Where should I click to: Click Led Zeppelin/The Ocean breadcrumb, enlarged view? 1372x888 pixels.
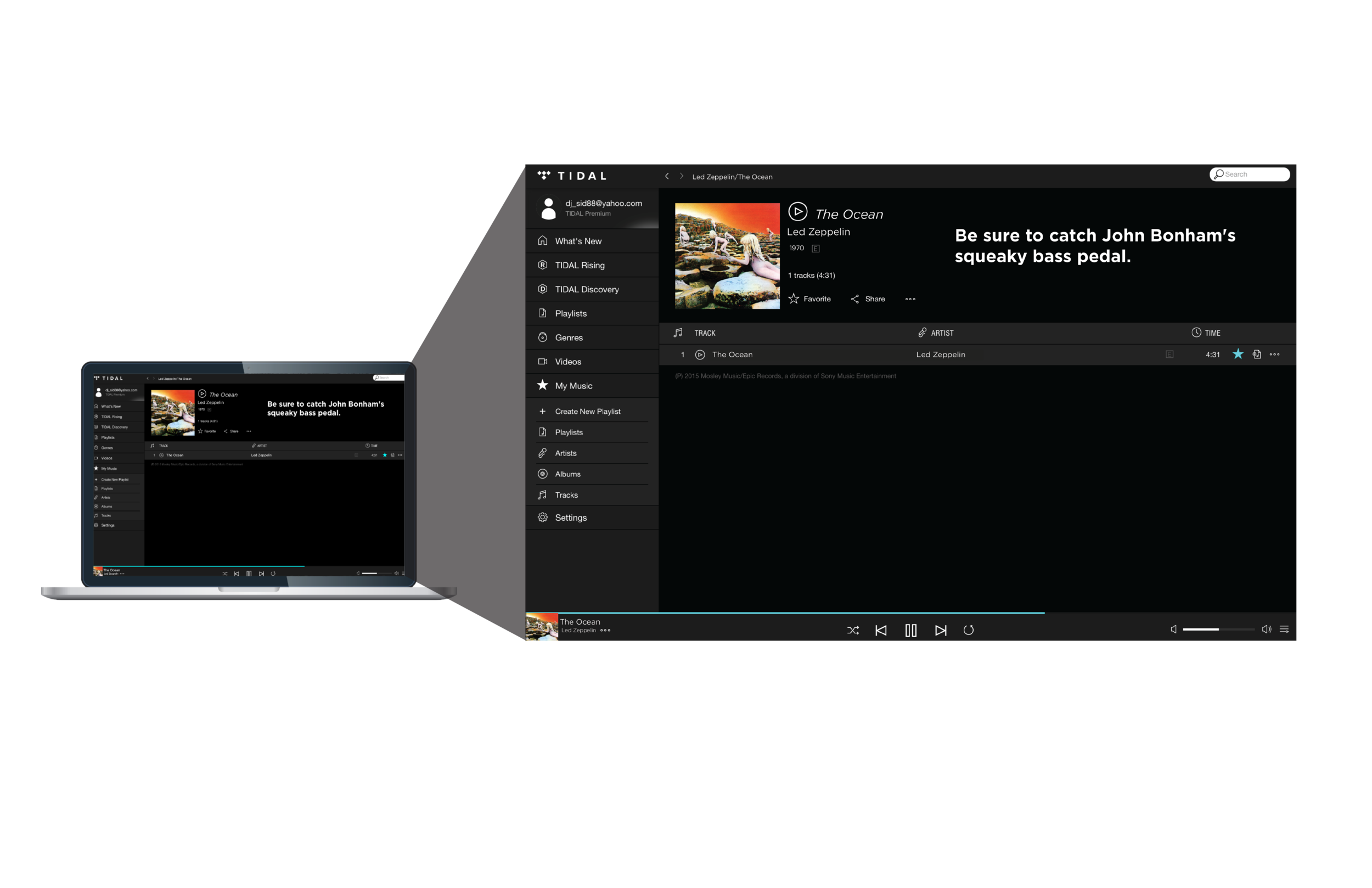click(x=732, y=177)
